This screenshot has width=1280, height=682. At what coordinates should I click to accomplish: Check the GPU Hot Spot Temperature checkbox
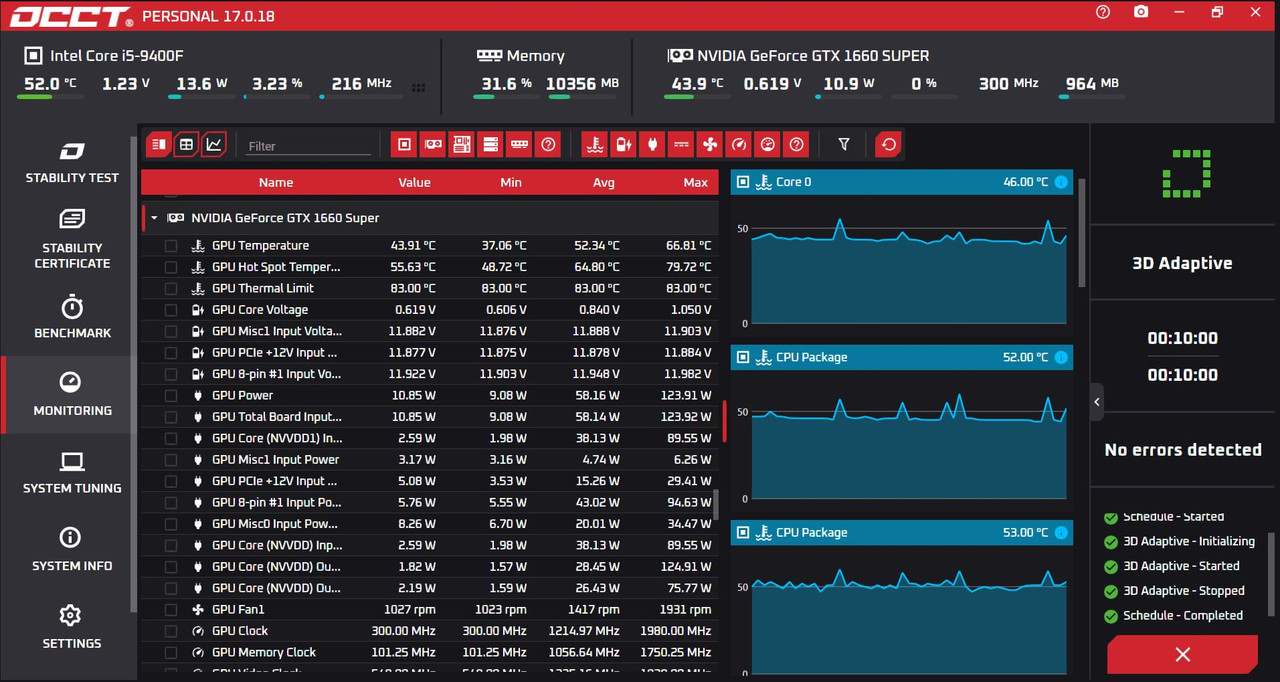[171, 267]
